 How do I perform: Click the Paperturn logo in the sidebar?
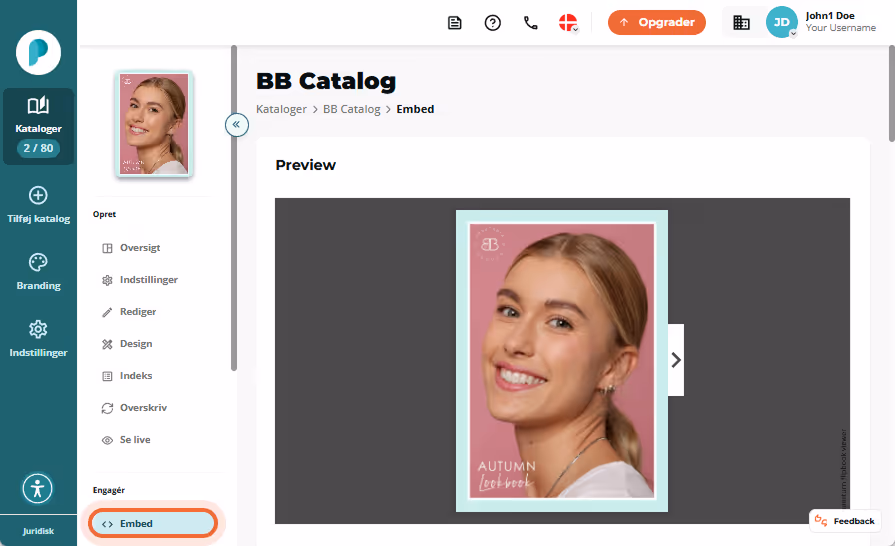(x=38, y=52)
